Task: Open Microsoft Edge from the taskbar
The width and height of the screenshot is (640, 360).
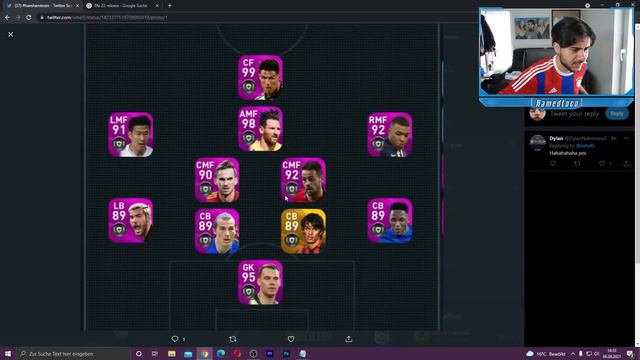Action: pos(221,353)
